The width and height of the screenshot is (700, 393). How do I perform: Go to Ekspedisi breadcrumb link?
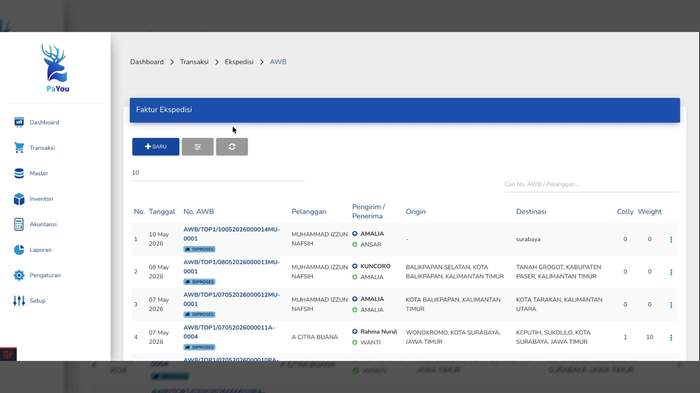tap(239, 62)
